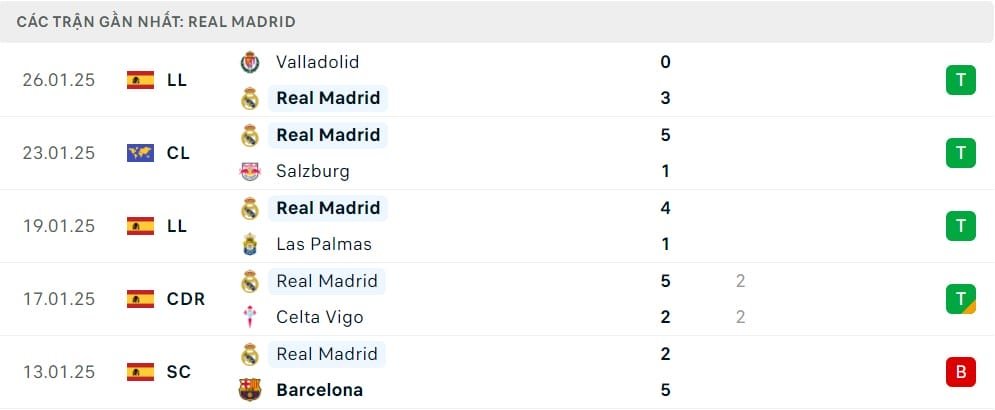Click the Celta Vigo club crest
Viewport: 995px width, 410px height.
pos(250,317)
